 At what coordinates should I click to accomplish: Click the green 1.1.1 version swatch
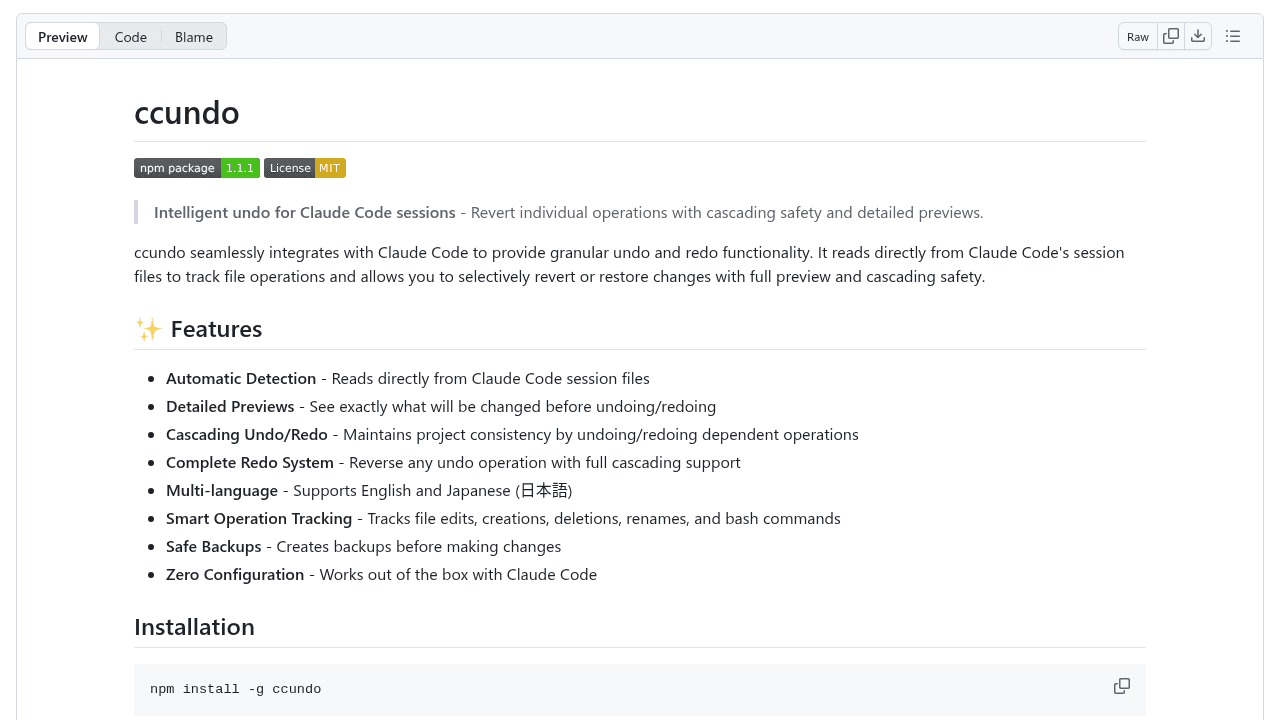(240, 168)
